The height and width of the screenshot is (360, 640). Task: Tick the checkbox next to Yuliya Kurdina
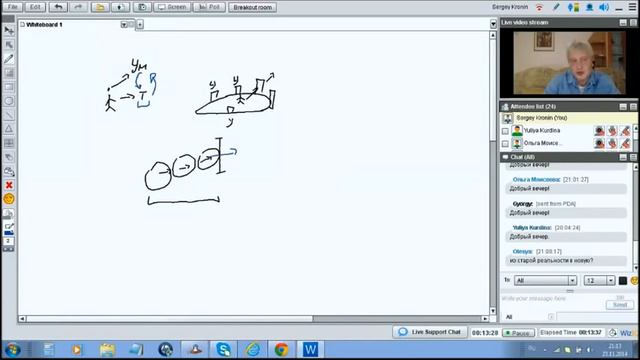(505, 131)
